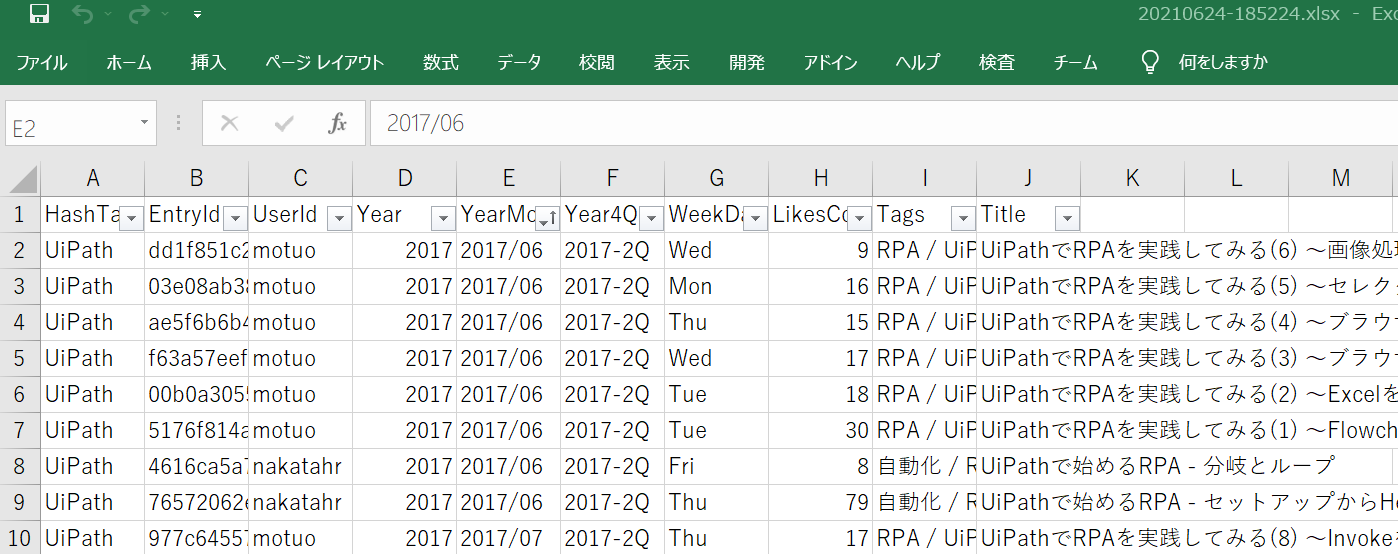Viewport: 1398px width, 554px height.
Task: Save the workbook with the floppy icon
Action: pos(39,14)
